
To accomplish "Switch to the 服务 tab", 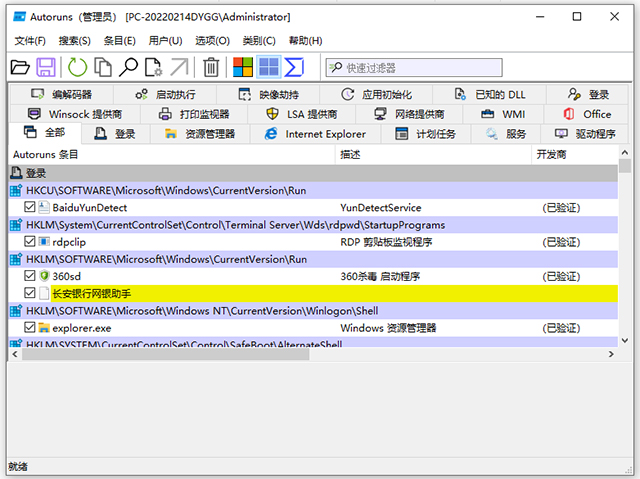I will coord(506,134).
